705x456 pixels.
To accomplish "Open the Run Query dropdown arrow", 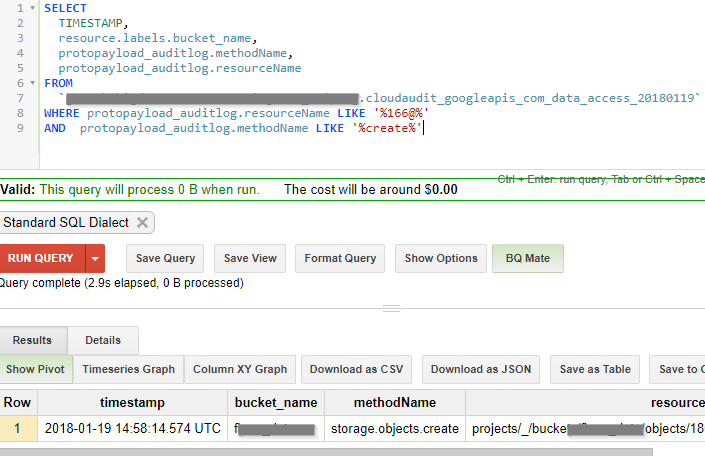I will coord(95,258).
